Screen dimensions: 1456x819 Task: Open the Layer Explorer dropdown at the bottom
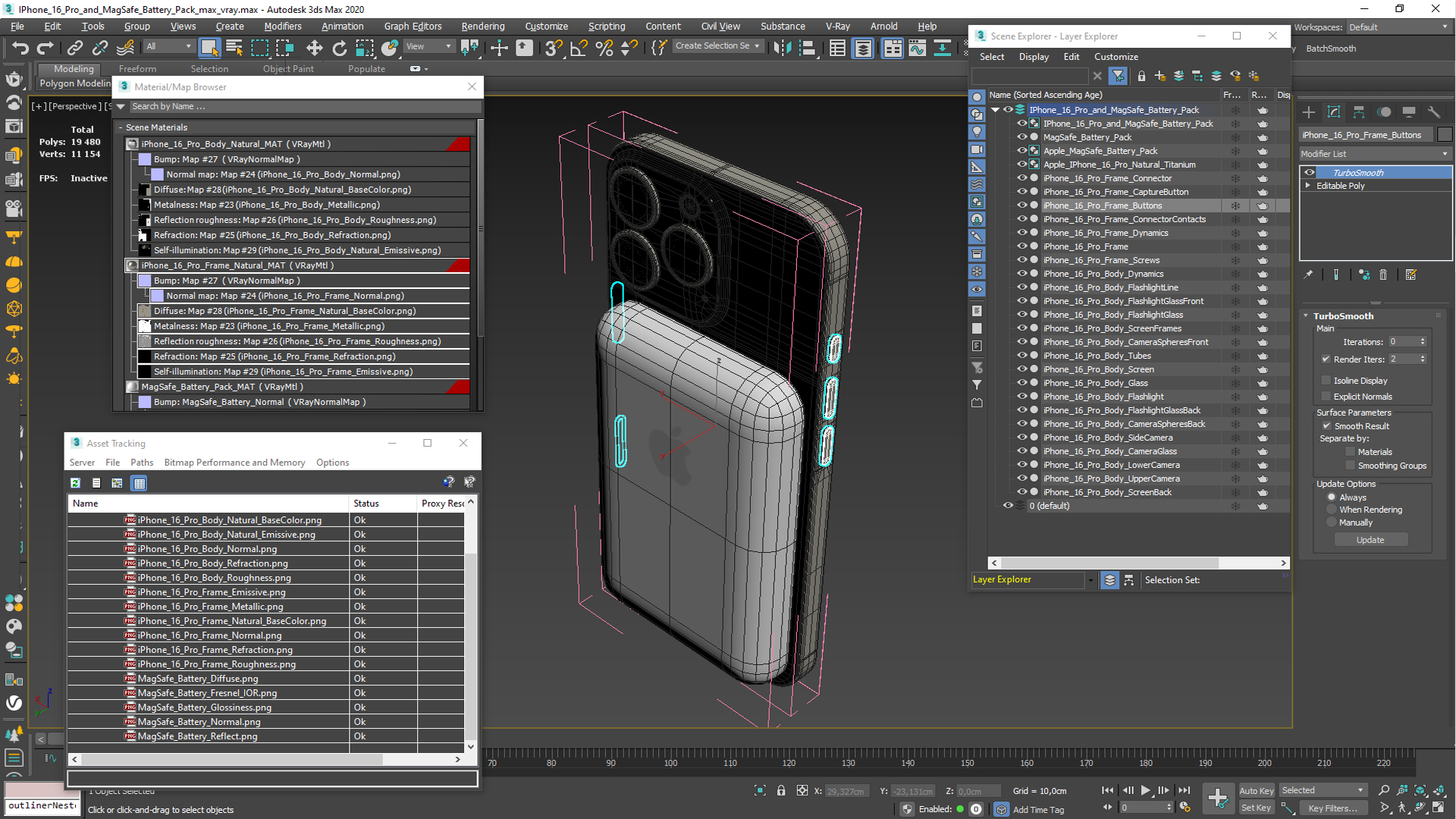click(1090, 580)
